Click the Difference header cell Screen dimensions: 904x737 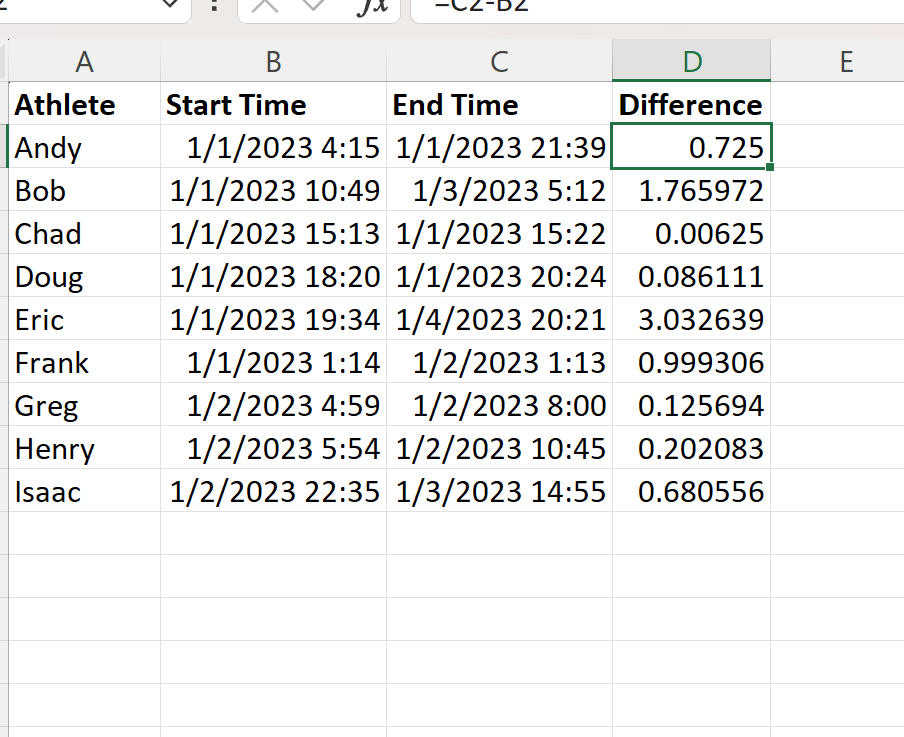690,104
